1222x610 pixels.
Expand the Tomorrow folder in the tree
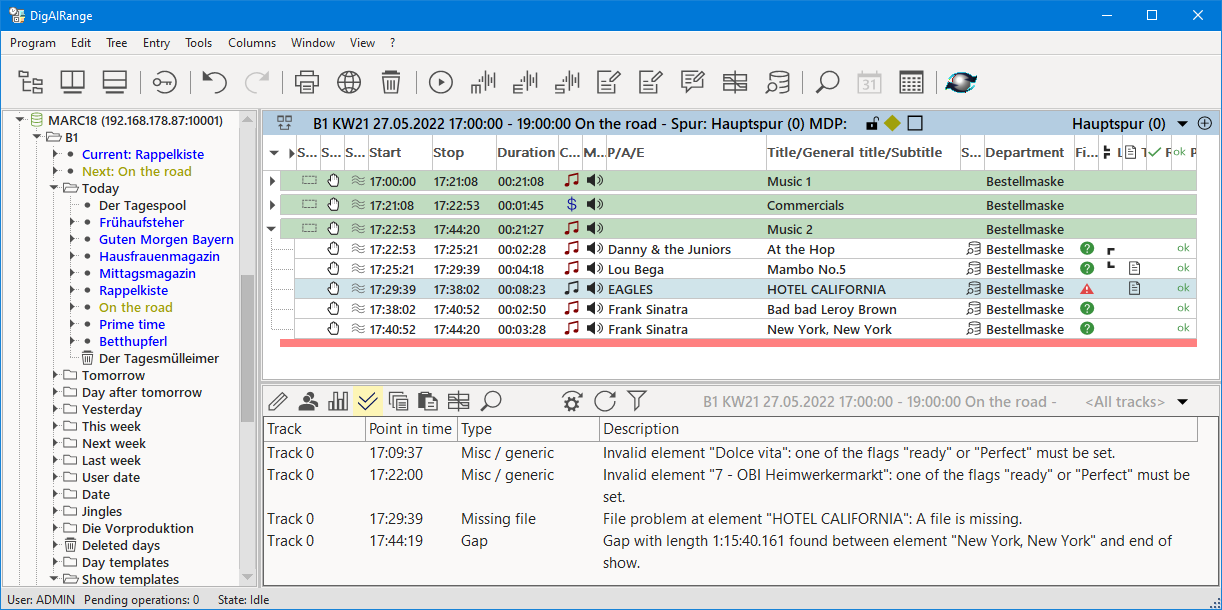[x=56, y=376]
